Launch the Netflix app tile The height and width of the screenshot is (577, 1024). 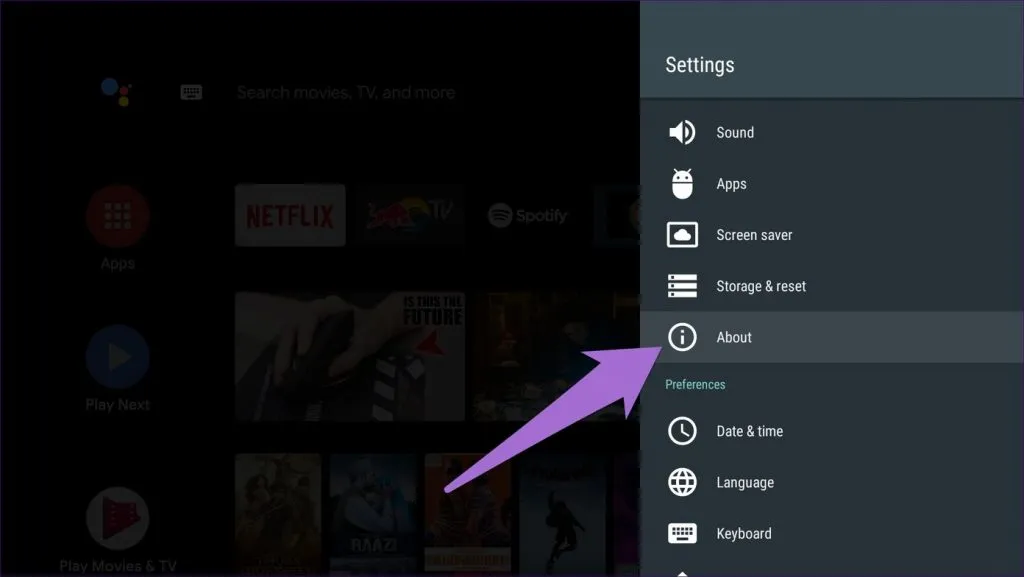[x=290, y=215]
